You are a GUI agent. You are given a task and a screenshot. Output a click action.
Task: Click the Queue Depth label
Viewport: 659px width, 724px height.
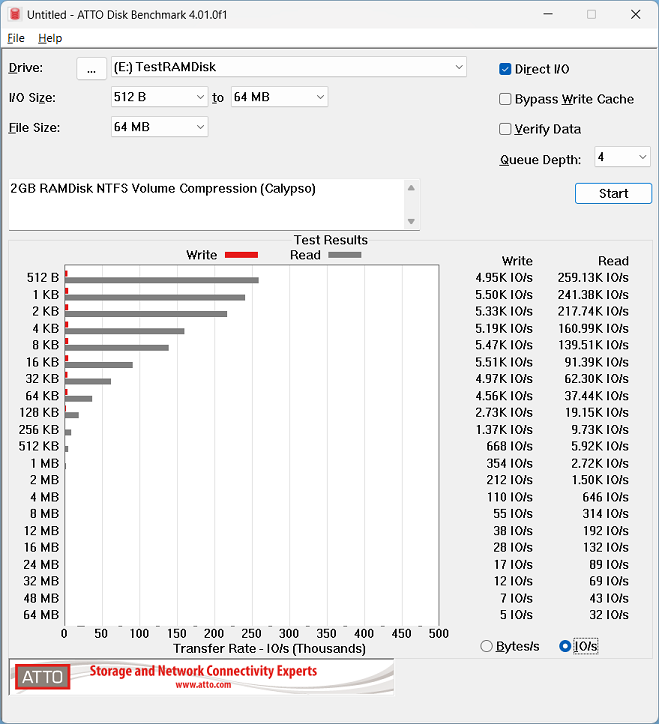(x=540, y=160)
